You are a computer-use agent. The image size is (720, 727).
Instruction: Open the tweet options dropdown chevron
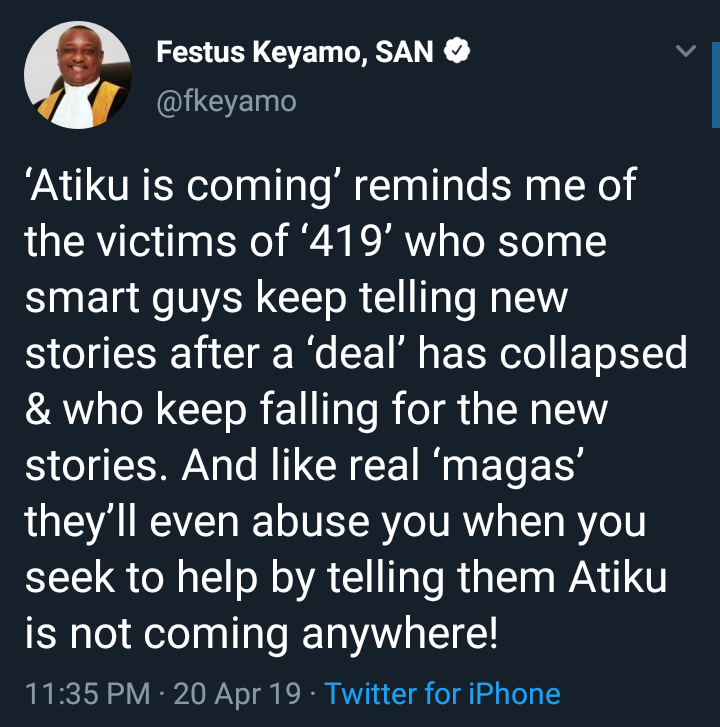tap(686, 51)
